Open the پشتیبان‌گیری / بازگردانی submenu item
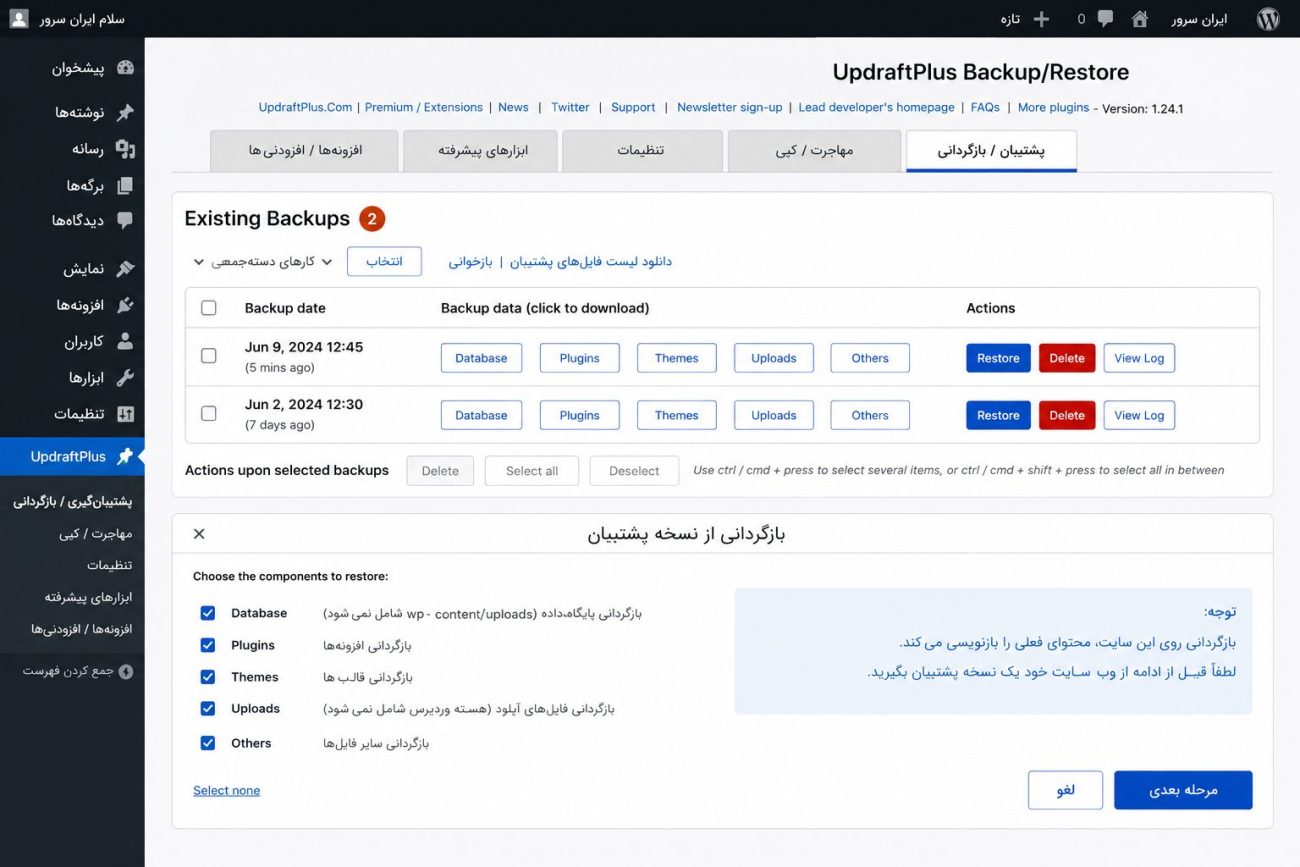This screenshot has width=1300, height=867. tap(72, 502)
